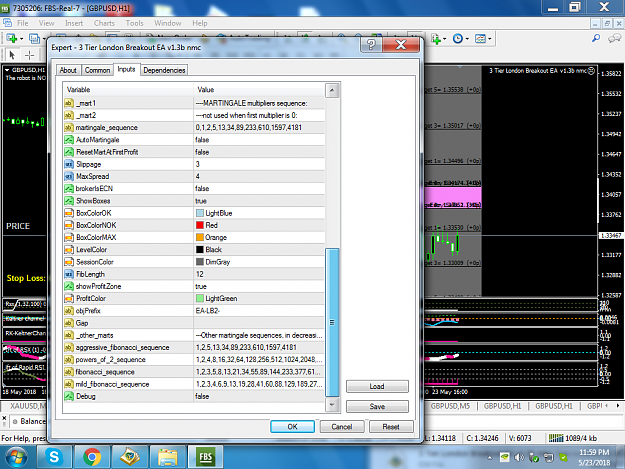
Task: Select the brokerIsECN false value
Action: point(202,188)
